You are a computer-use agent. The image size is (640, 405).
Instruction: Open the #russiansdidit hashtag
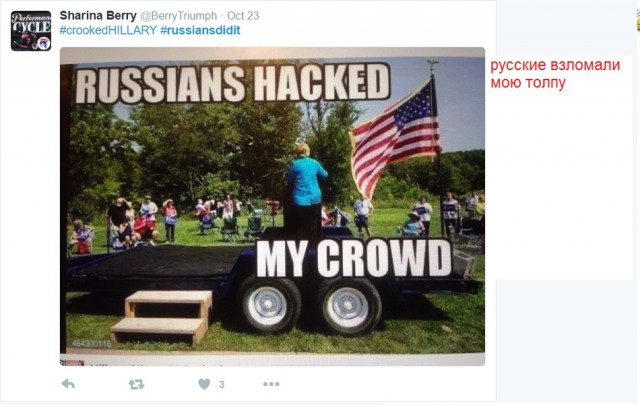200,30
